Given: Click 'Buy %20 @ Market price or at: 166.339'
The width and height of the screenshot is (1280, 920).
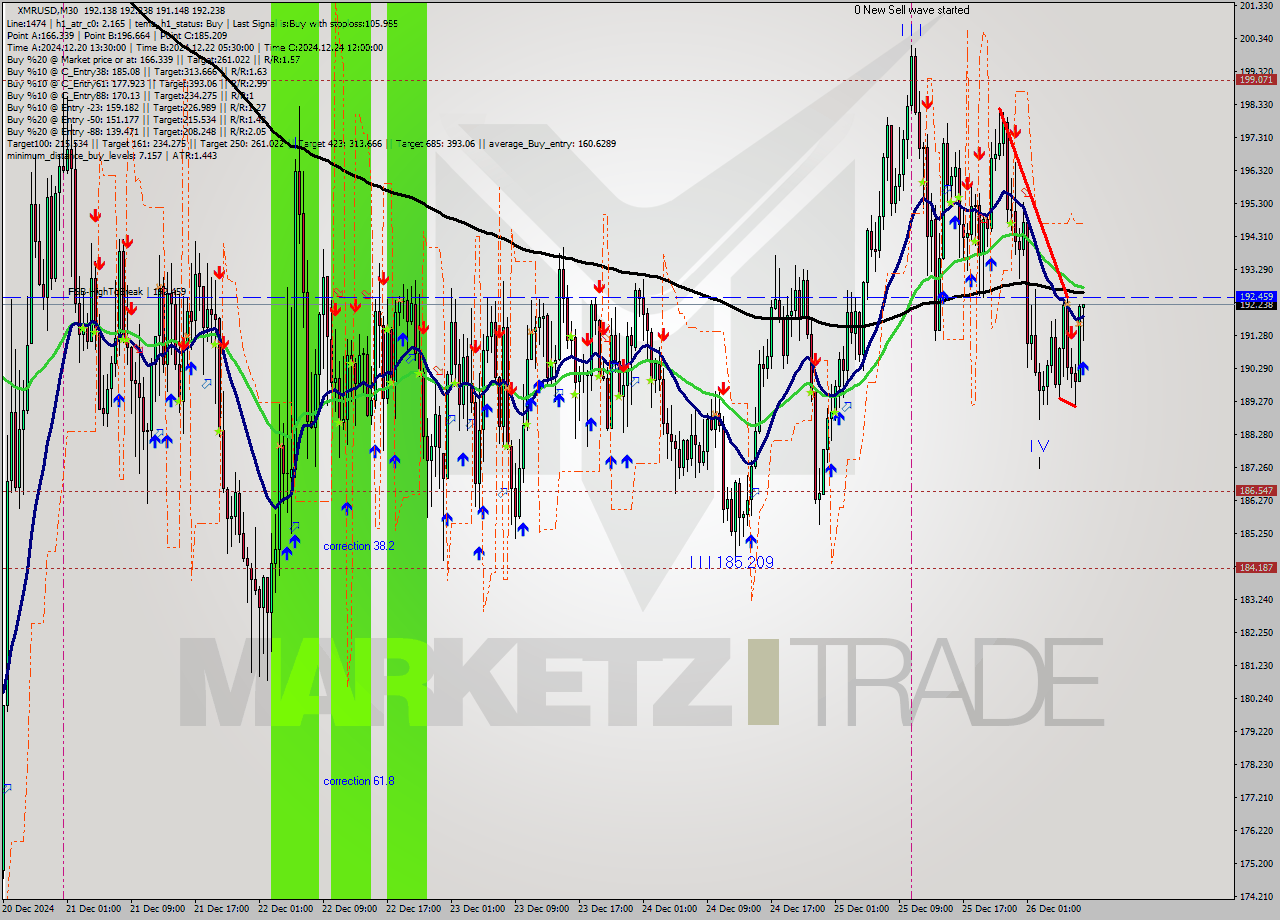Looking at the screenshot, I should pyautogui.click(x=90, y=59).
